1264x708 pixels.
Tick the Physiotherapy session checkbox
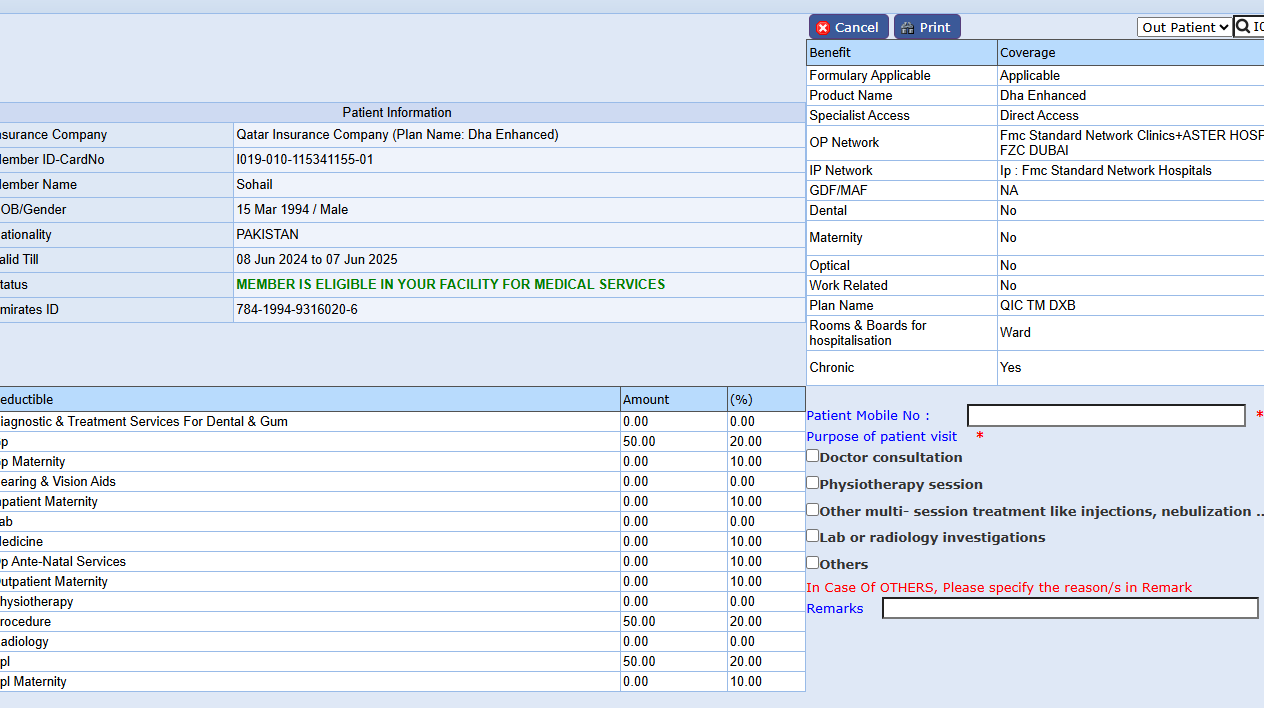(x=813, y=483)
